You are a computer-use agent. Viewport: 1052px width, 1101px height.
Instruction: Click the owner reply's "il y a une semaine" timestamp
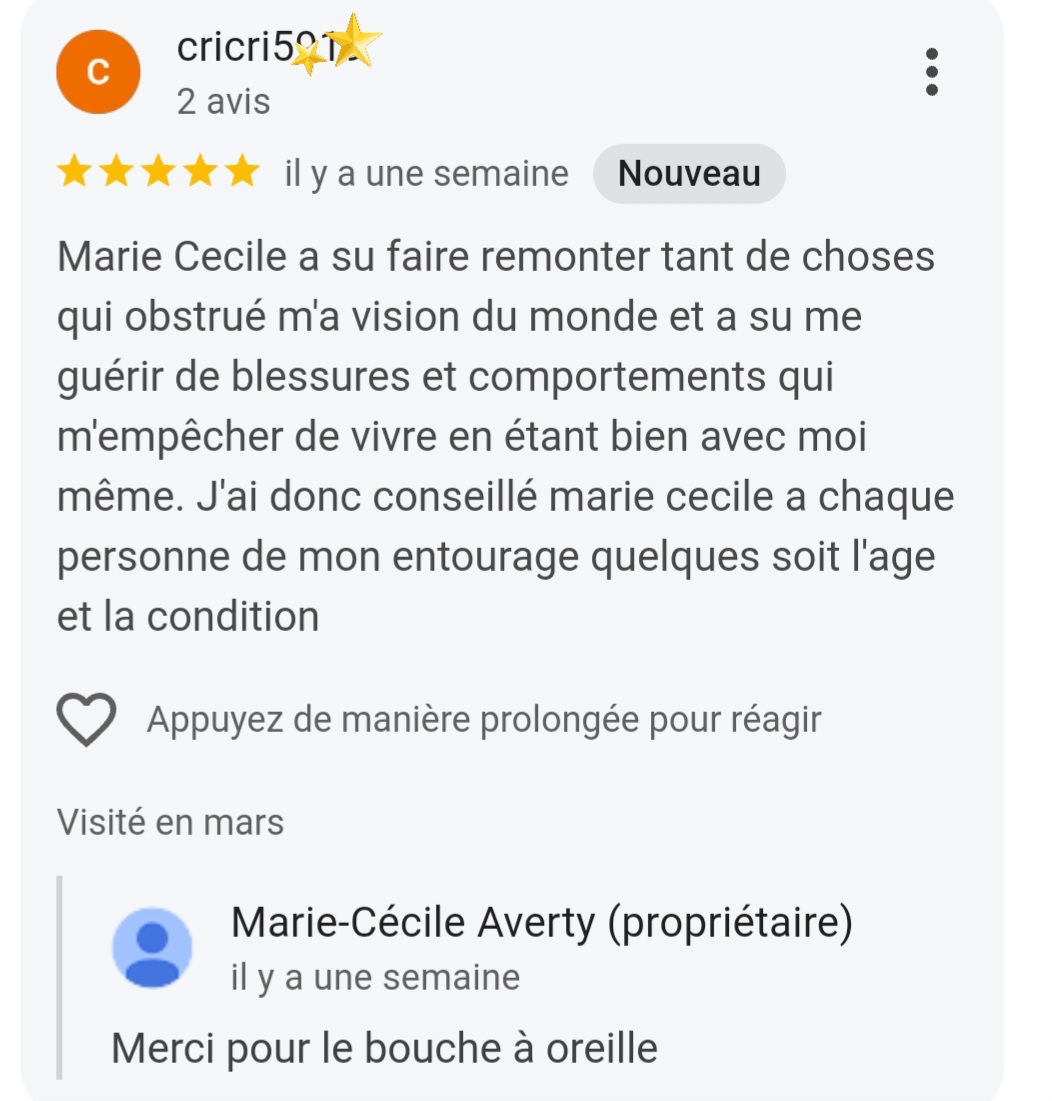375,977
